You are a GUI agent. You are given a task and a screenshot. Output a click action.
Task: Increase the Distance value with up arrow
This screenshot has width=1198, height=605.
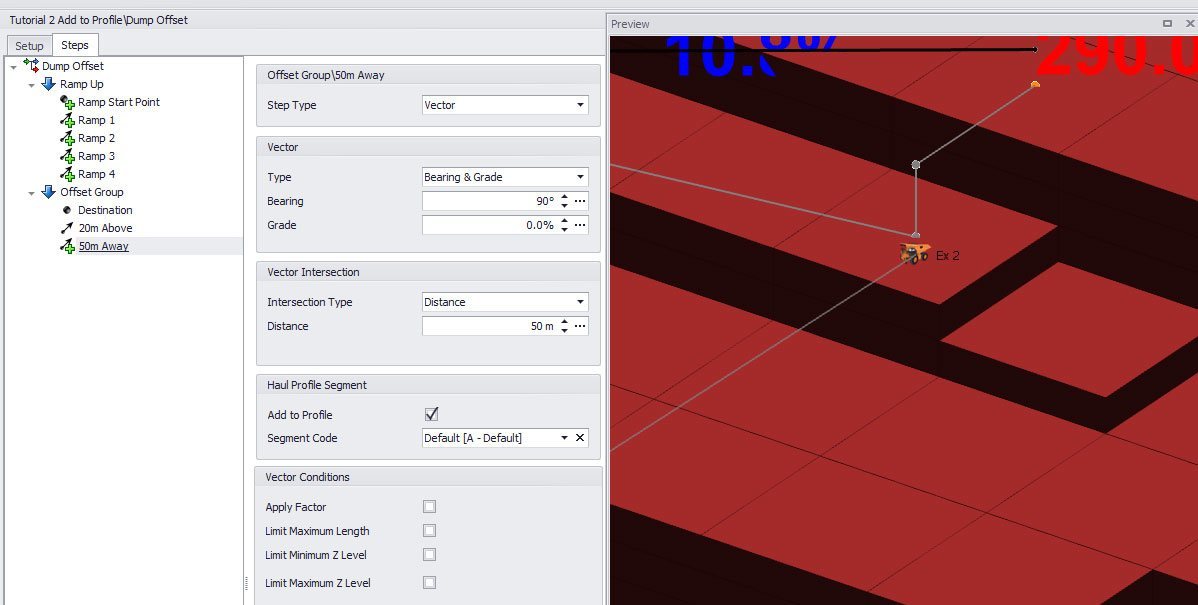[x=565, y=322]
